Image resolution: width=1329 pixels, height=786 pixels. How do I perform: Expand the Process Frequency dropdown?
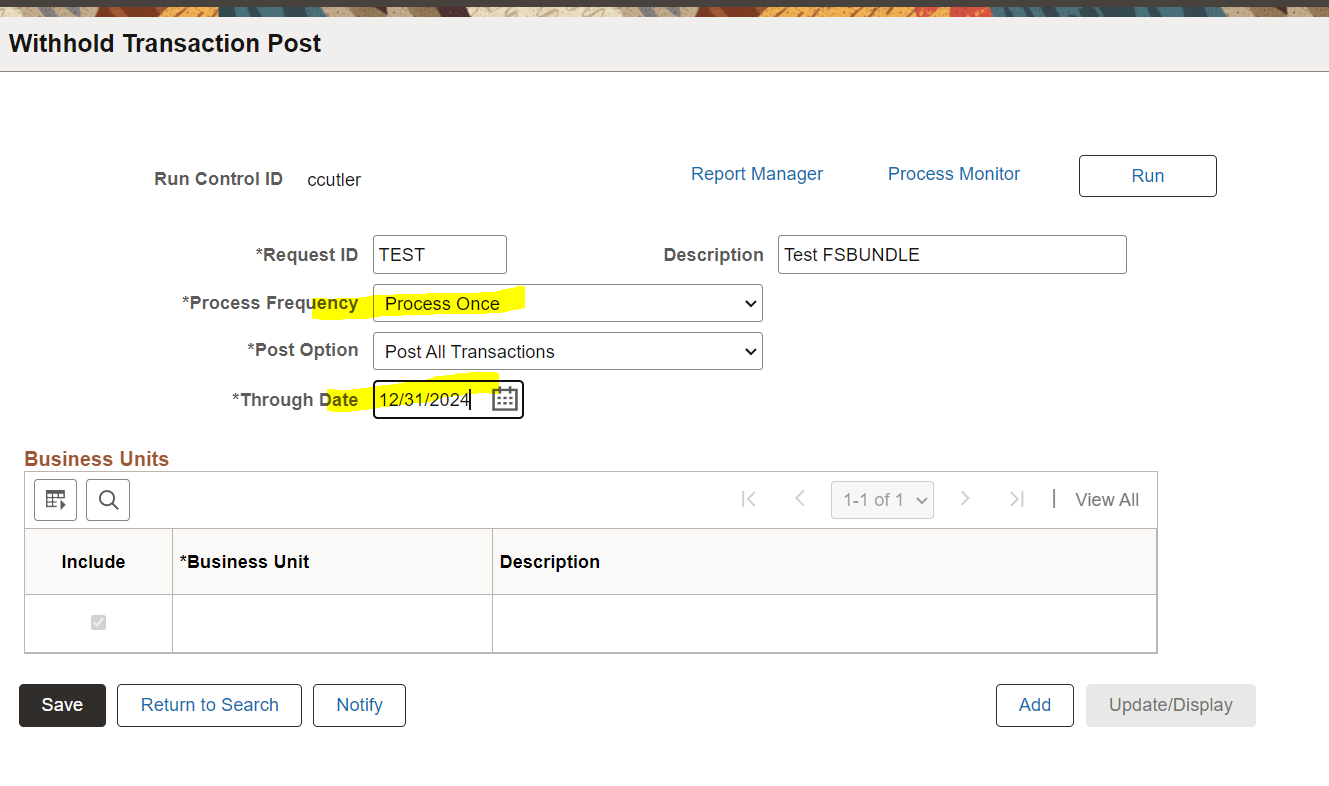pyautogui.click(x=567, y=303)
